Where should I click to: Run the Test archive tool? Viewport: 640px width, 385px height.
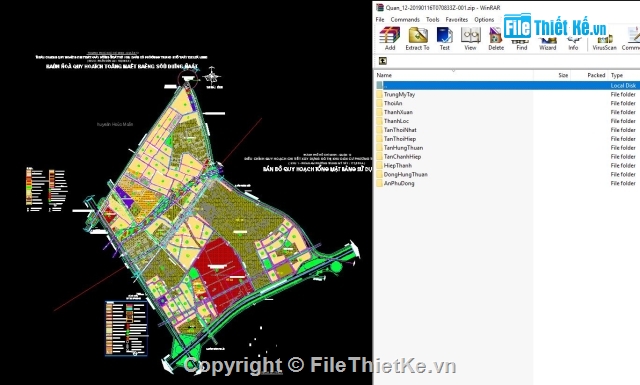444,38
